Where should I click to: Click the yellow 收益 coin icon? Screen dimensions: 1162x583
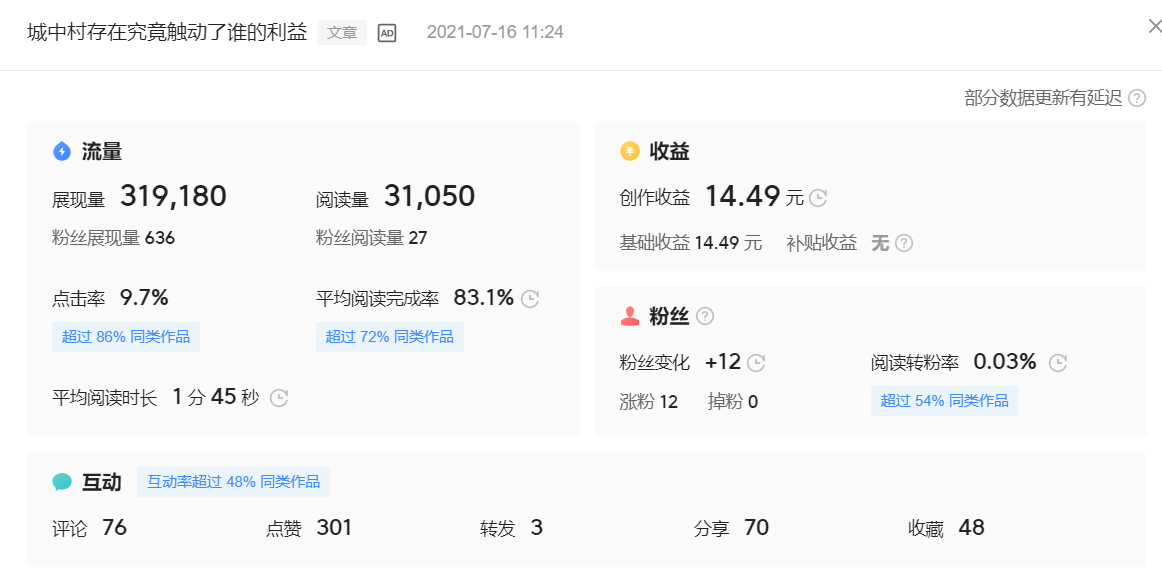[628, 151]
